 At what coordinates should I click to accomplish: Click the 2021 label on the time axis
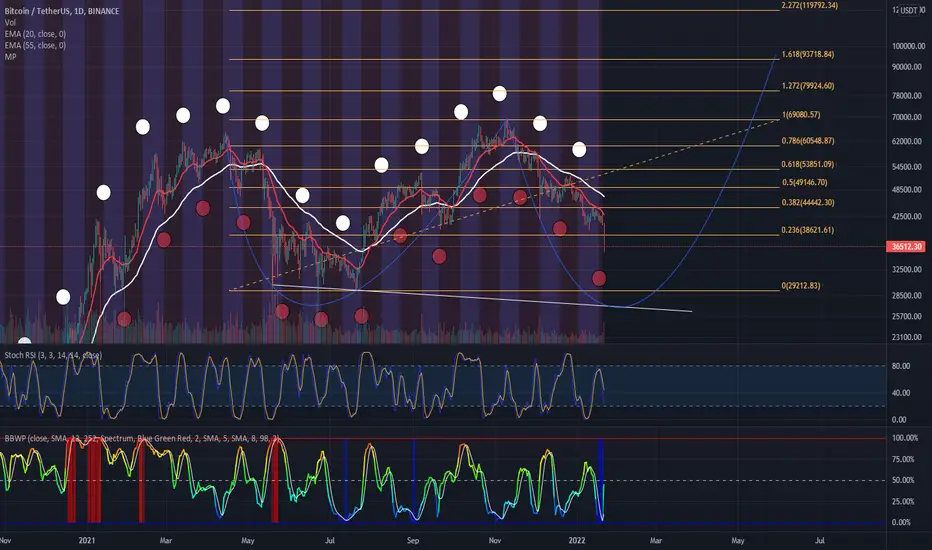click(x=87, y=540)
